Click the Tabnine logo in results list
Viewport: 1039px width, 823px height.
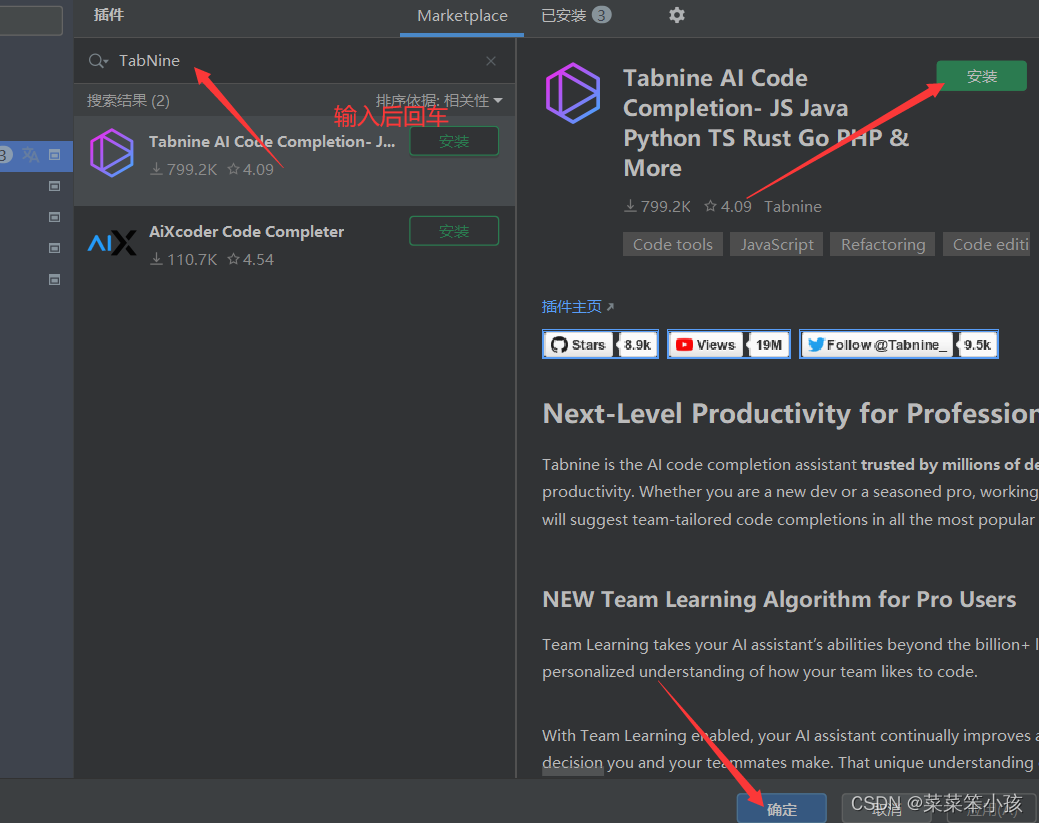pyautogui.click(x=112, y=152)
